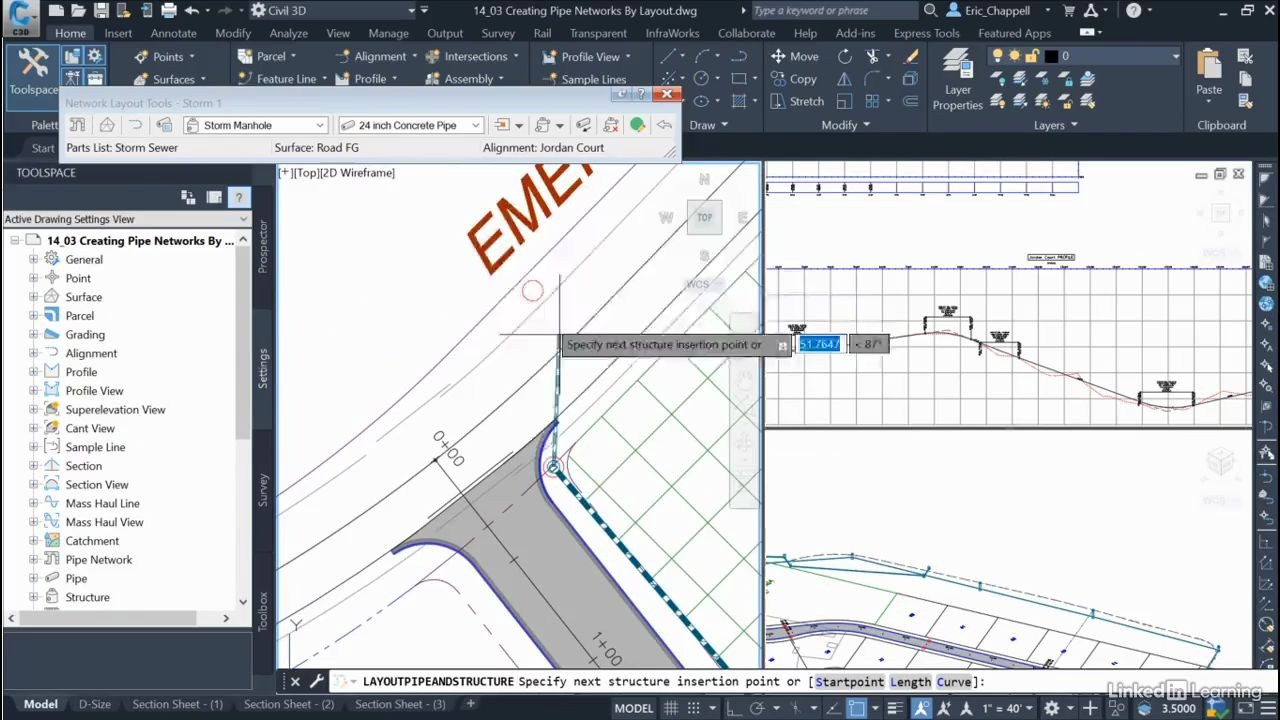Collapse the 14_03 Creating Pipe Networks tree node
The image size is (1280, 720).
pos(16,240)
